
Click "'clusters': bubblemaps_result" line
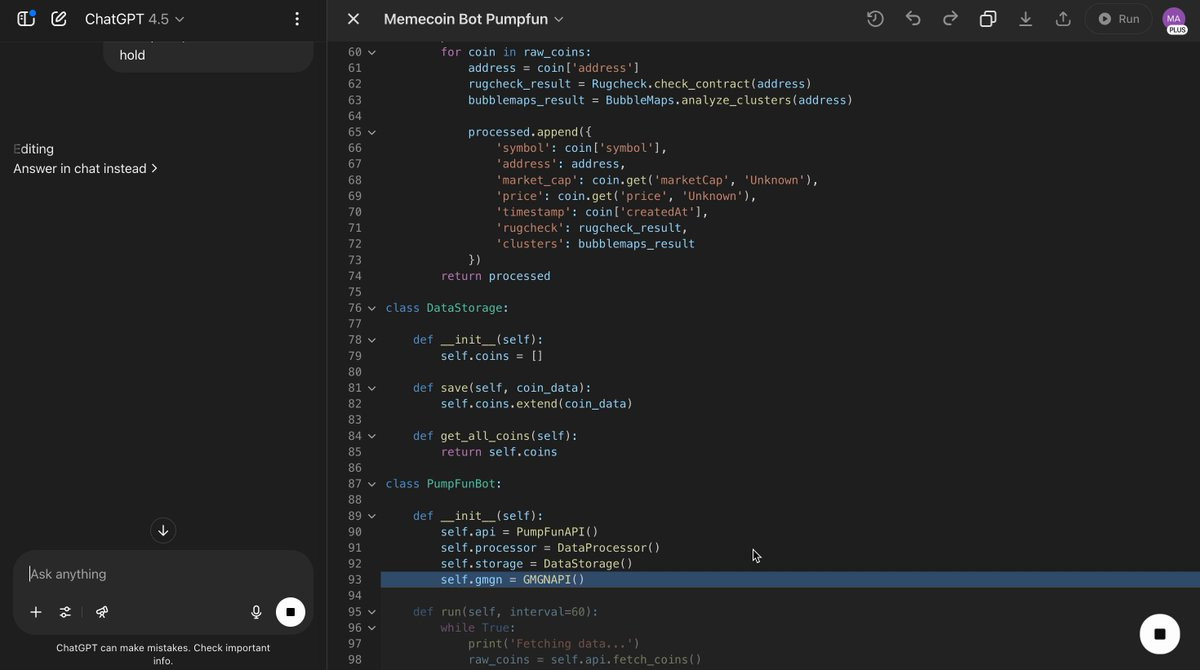click(595, 244)
